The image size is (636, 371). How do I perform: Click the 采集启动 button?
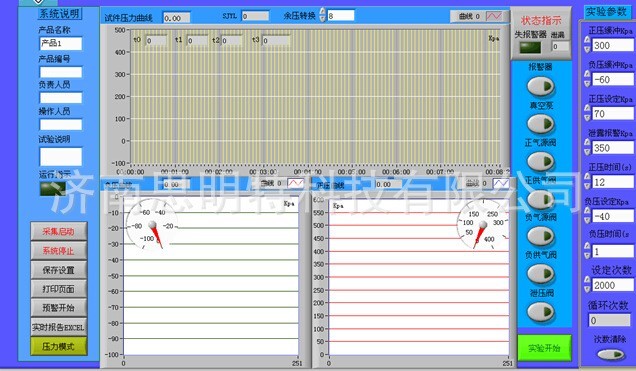pos(58,232)
